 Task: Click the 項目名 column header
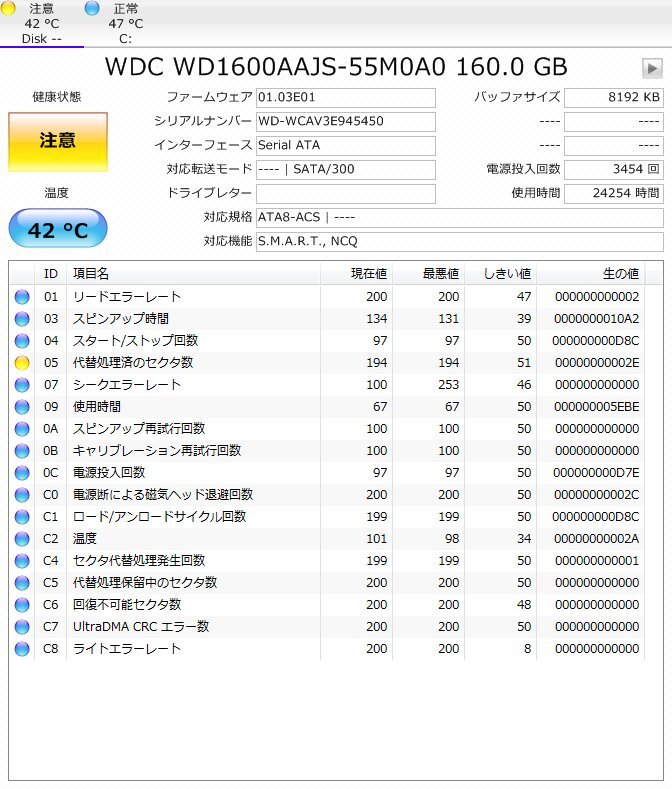193,274
